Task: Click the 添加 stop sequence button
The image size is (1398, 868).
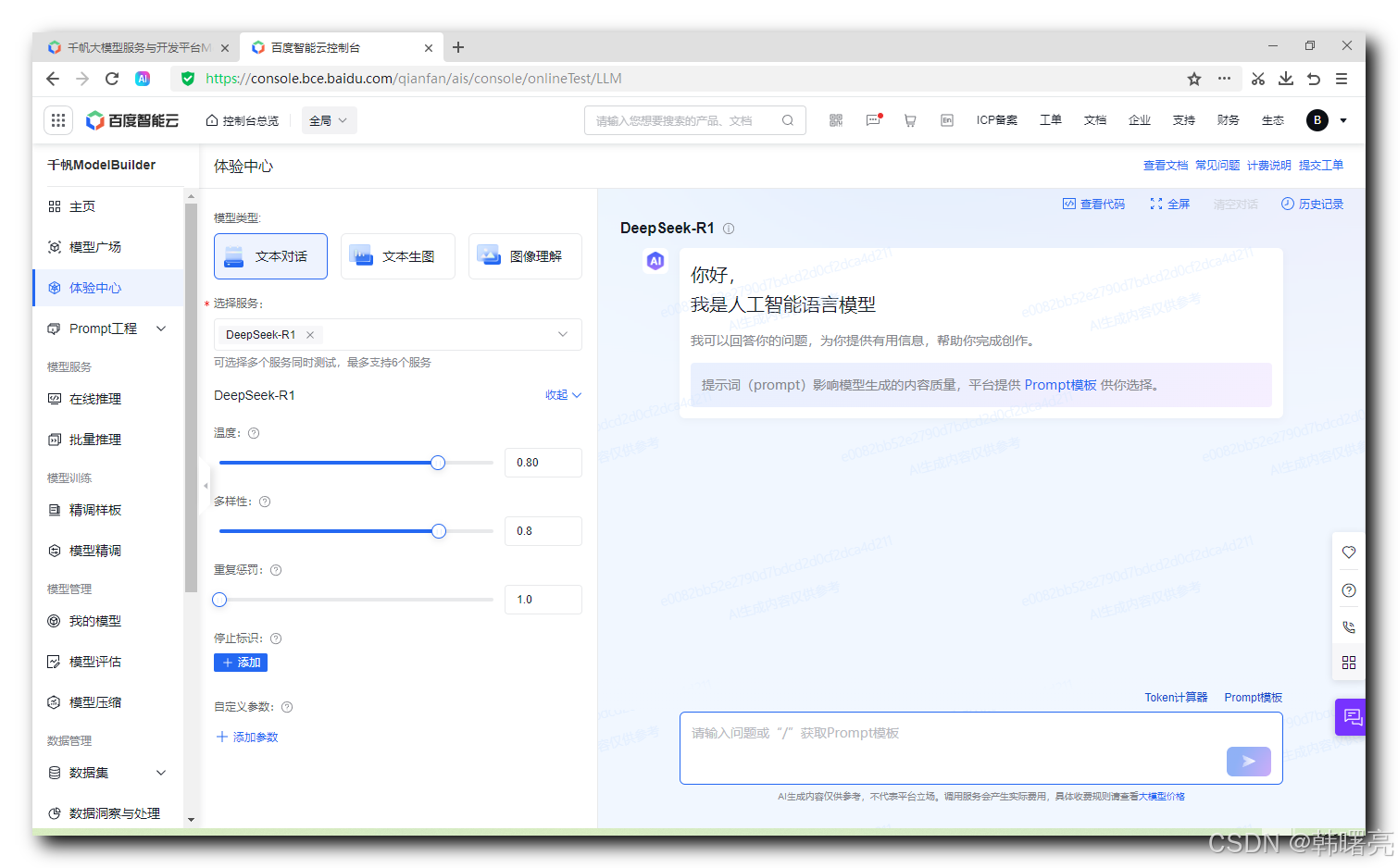Action: 241,663
